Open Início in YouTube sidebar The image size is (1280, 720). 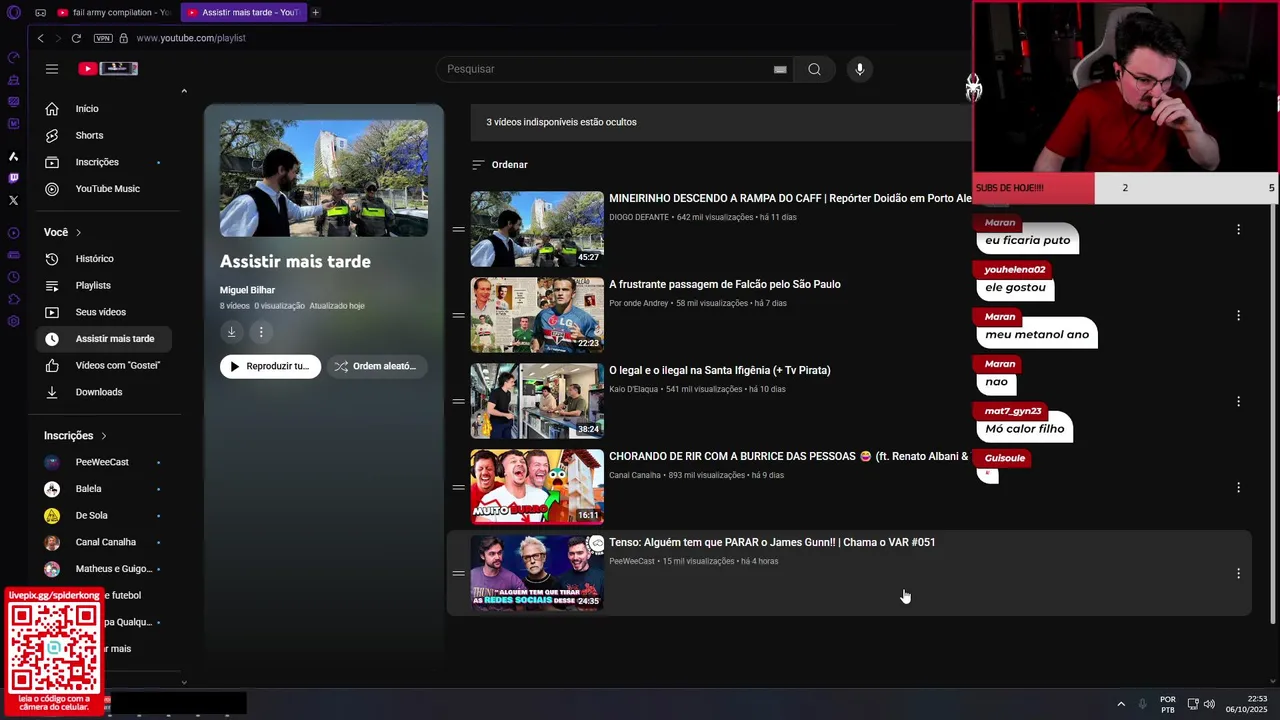104,108
